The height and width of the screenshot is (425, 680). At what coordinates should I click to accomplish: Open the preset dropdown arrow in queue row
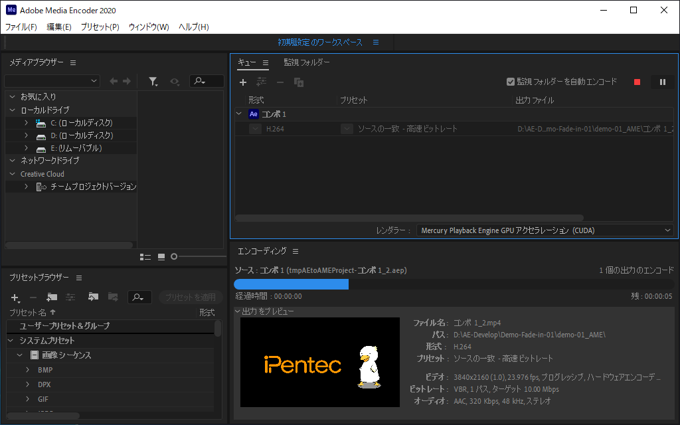pos(347,129)
